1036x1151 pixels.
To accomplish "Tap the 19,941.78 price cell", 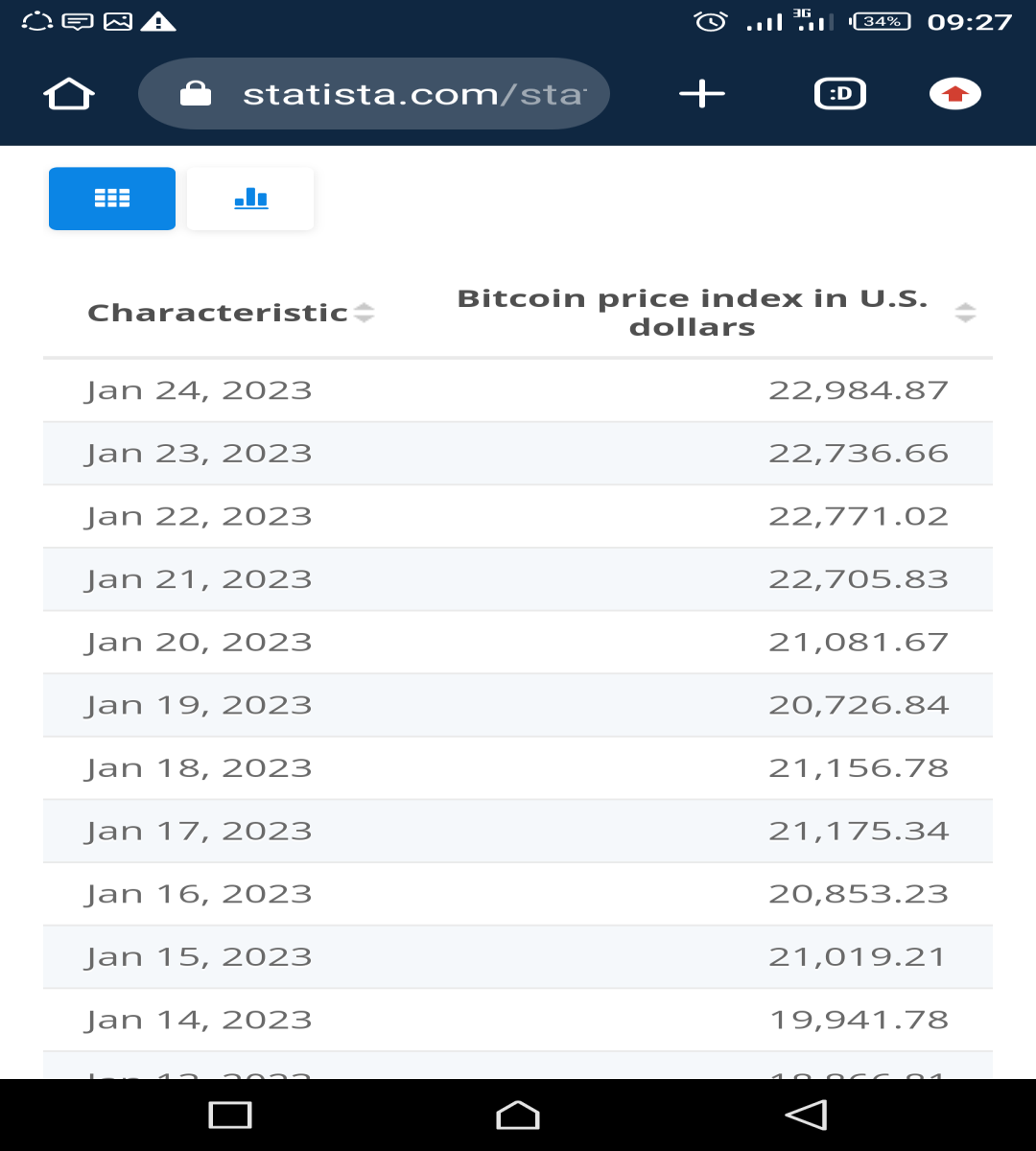I will 859,1020.
